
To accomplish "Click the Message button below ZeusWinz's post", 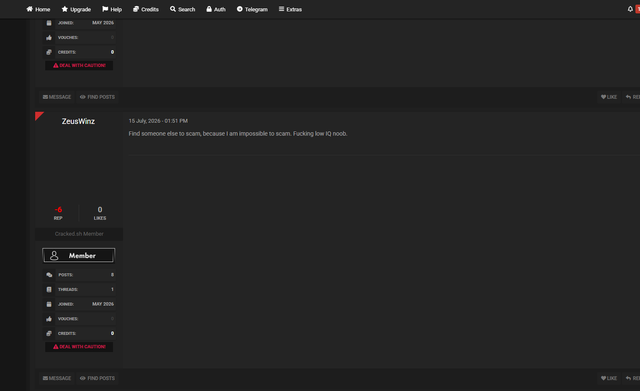I will tap(57, 378).
